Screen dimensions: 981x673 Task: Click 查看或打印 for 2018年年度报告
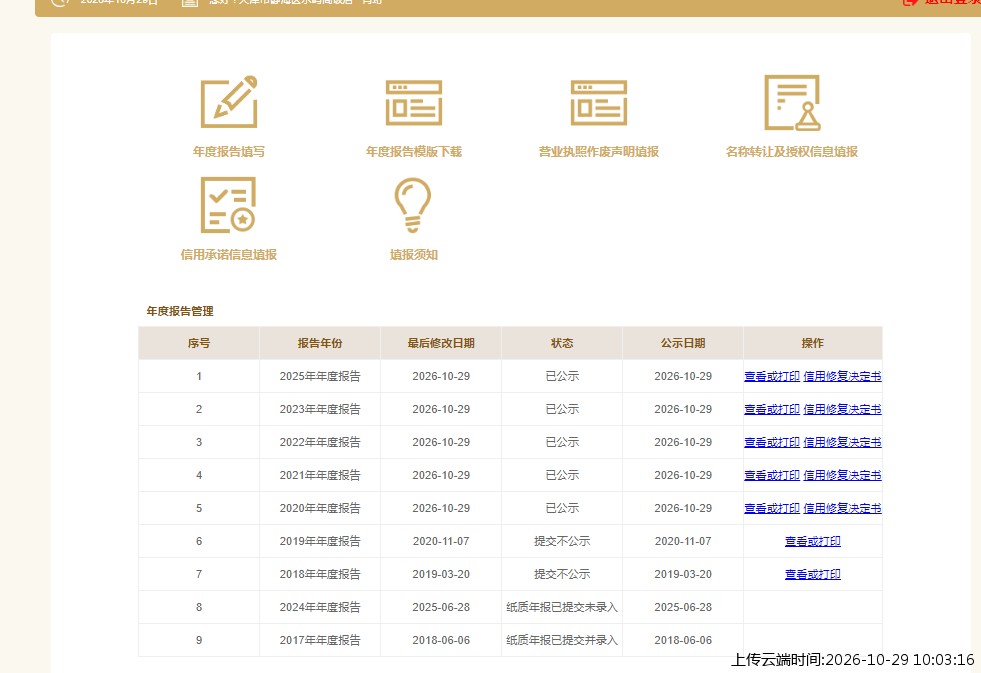point(813,574)
